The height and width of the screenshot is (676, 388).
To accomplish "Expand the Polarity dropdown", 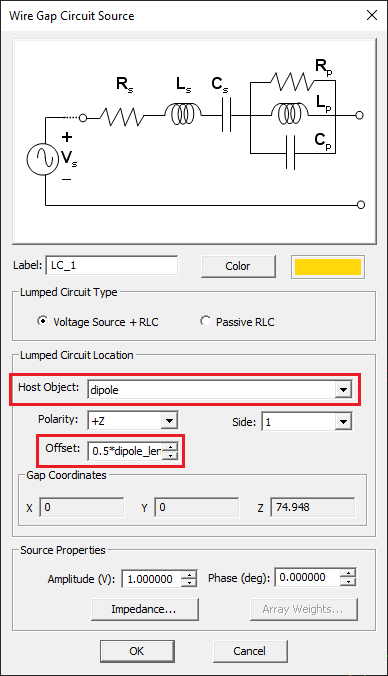I will pos(169,421).
